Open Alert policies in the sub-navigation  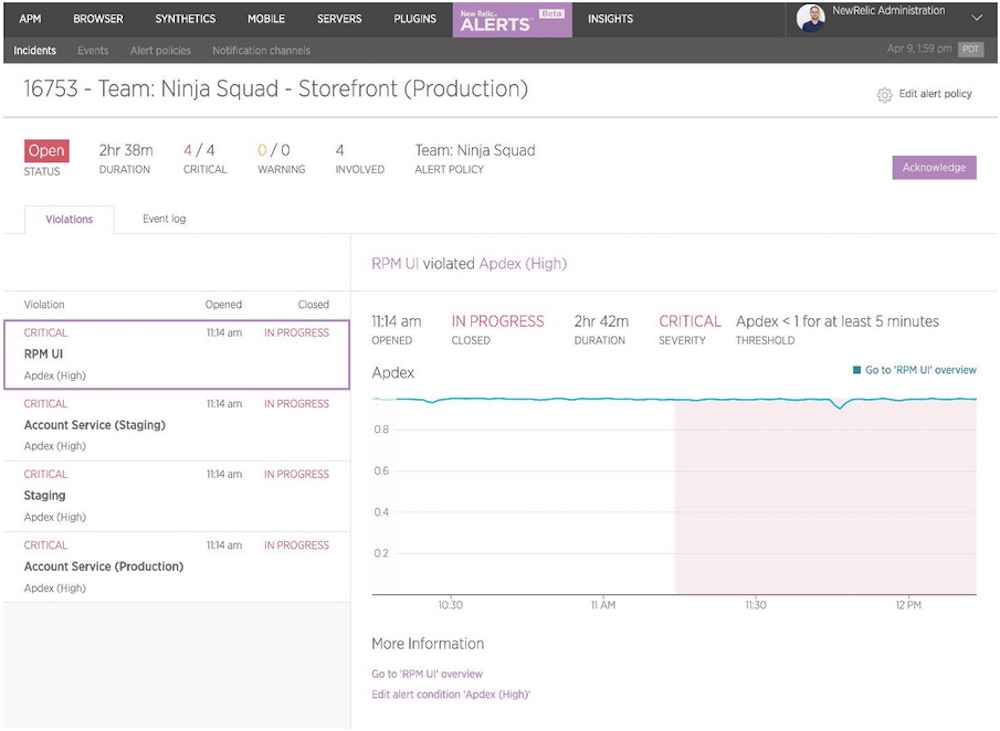160,51
